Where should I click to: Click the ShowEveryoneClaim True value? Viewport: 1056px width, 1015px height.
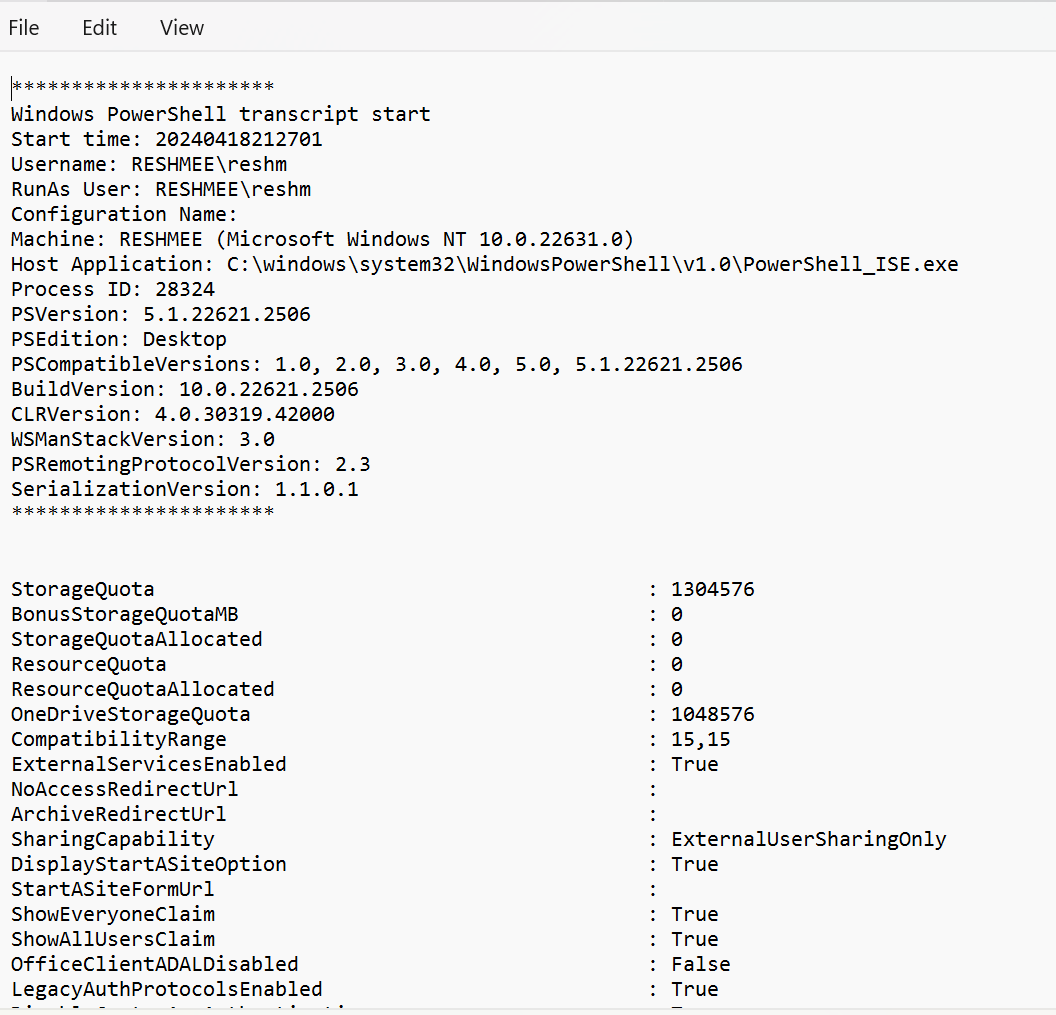694,914
